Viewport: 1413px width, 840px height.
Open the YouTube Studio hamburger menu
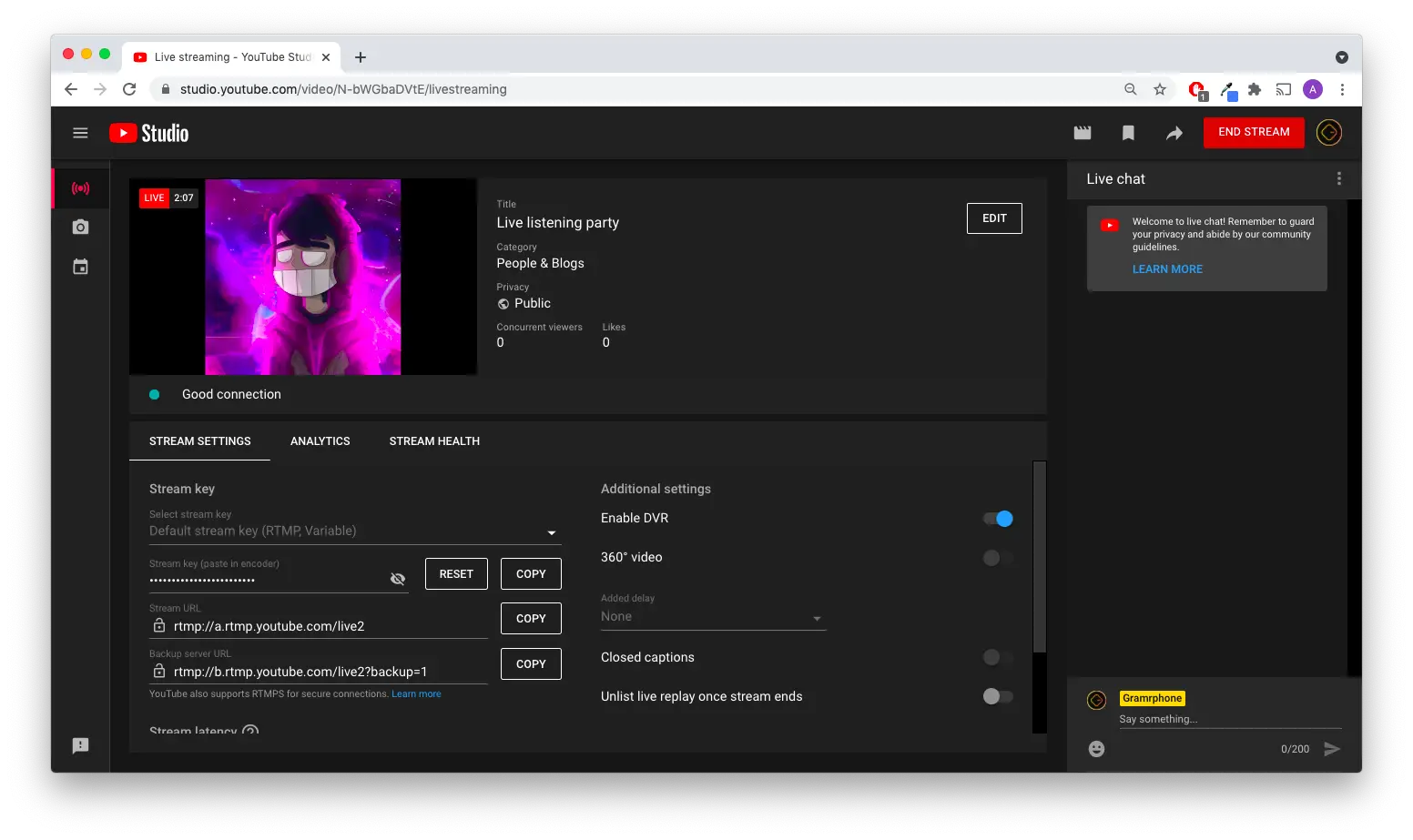click(x=80, y=132)
